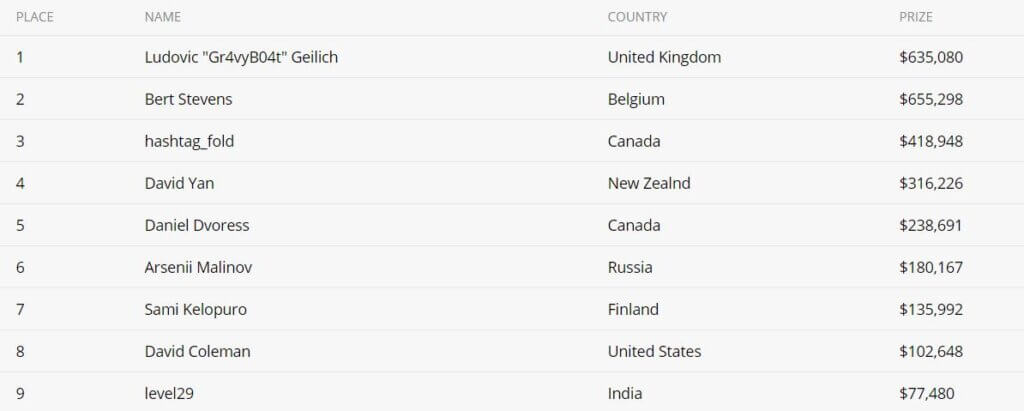Click the COUNTRY column header
Image resolution: width=1024 pixels, height=411 pixels.
point(637,17)
